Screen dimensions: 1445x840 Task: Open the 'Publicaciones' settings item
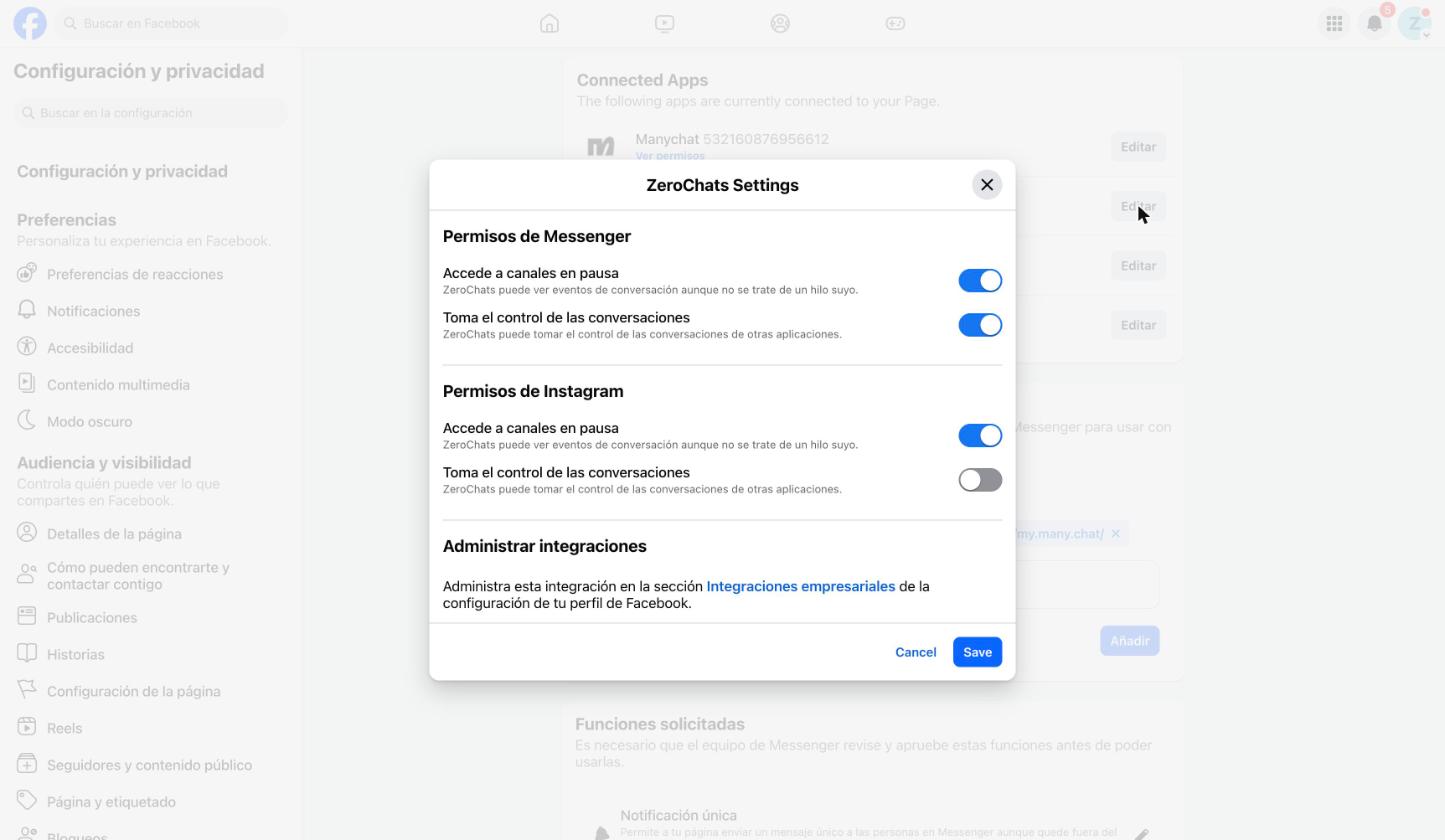point(92,618)
